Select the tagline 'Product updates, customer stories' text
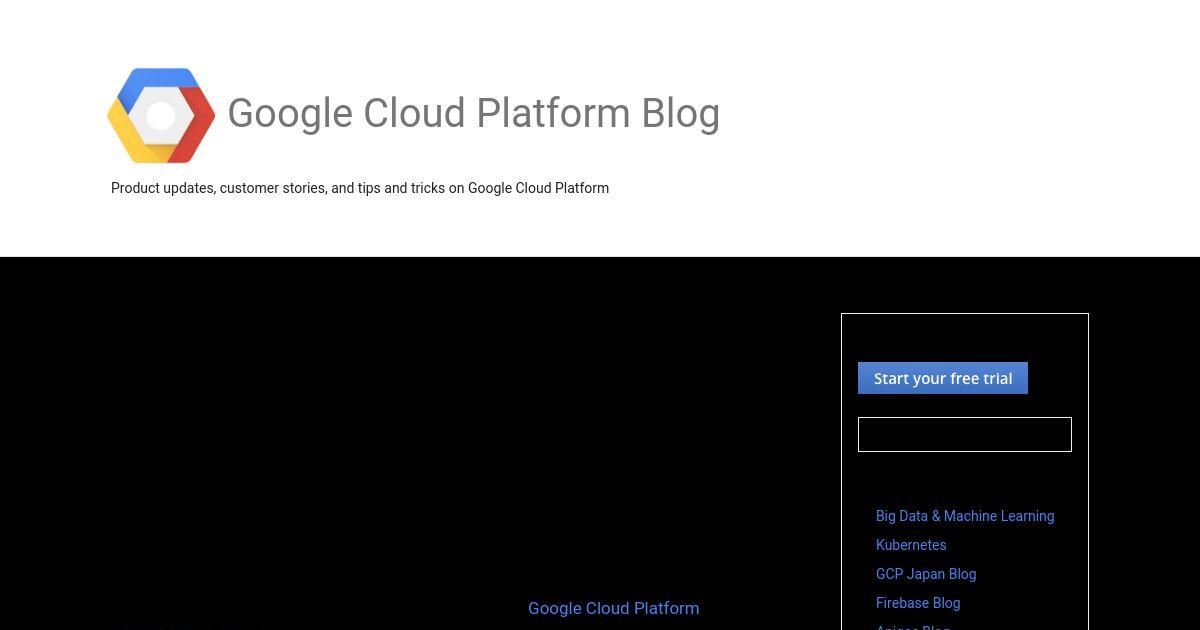Image resolution: width=1200 pixels, height=630 pixels. [x=360, y=188]
